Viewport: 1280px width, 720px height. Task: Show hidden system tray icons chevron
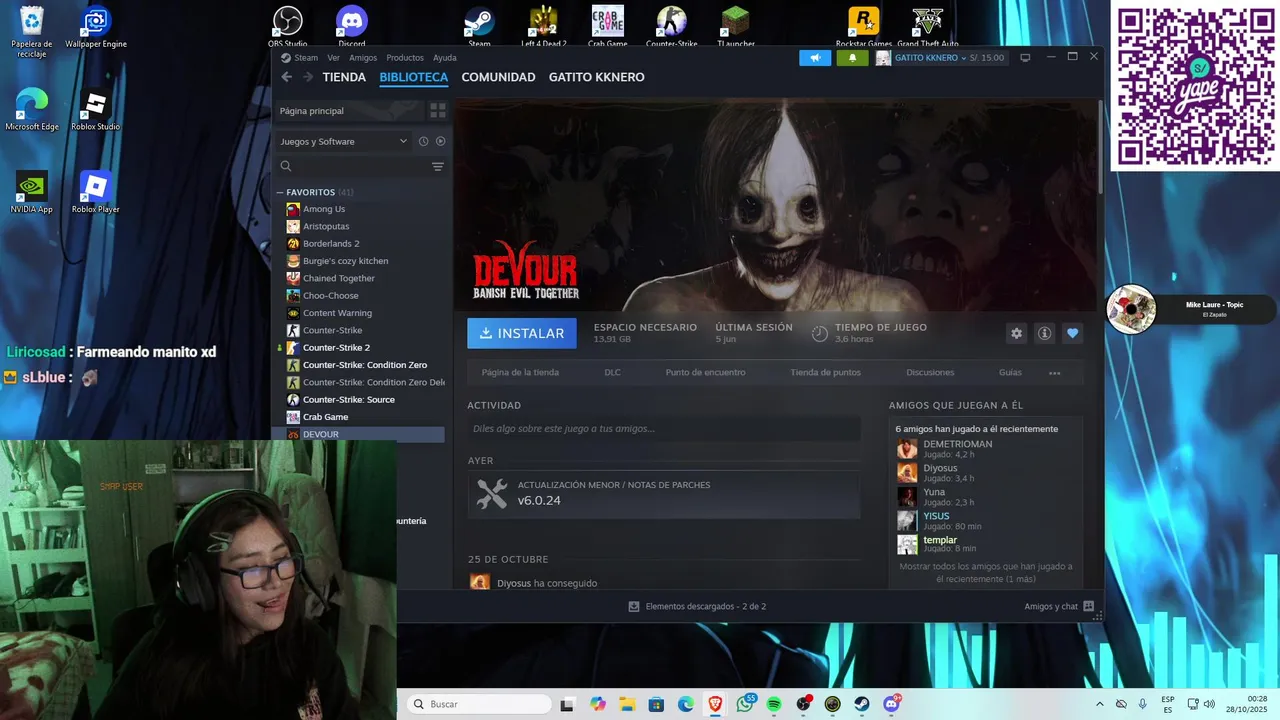(x=1100, y=704)
